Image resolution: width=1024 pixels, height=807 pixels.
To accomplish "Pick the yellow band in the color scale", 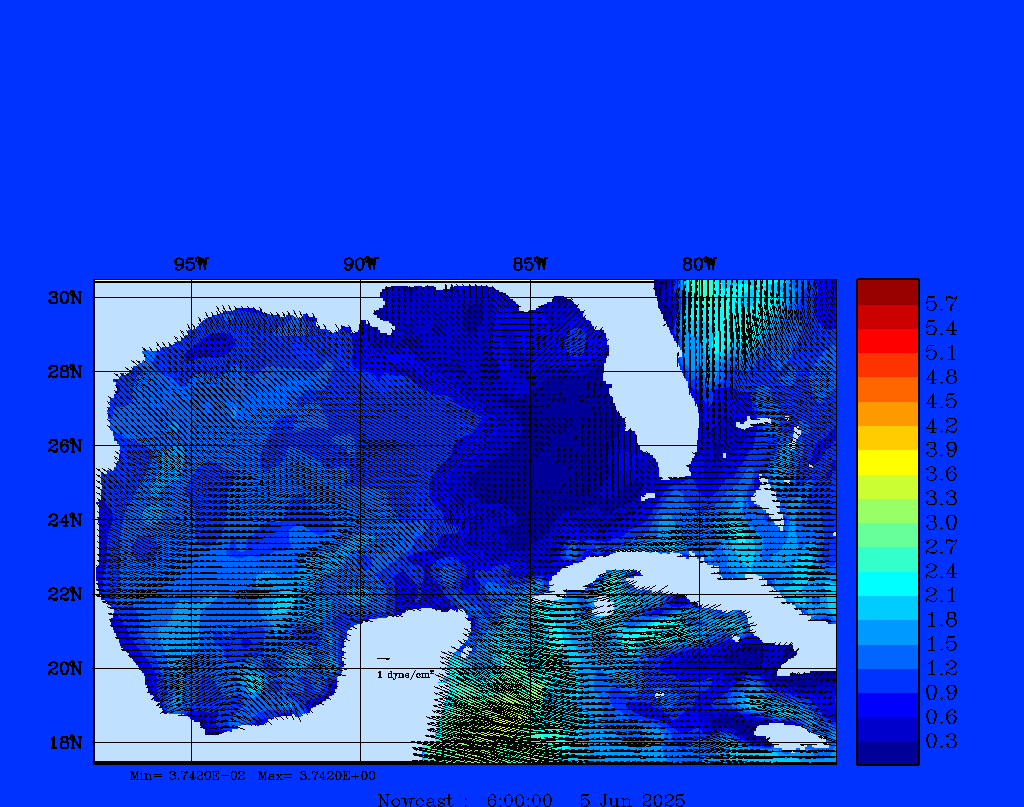I will (887, 462).
